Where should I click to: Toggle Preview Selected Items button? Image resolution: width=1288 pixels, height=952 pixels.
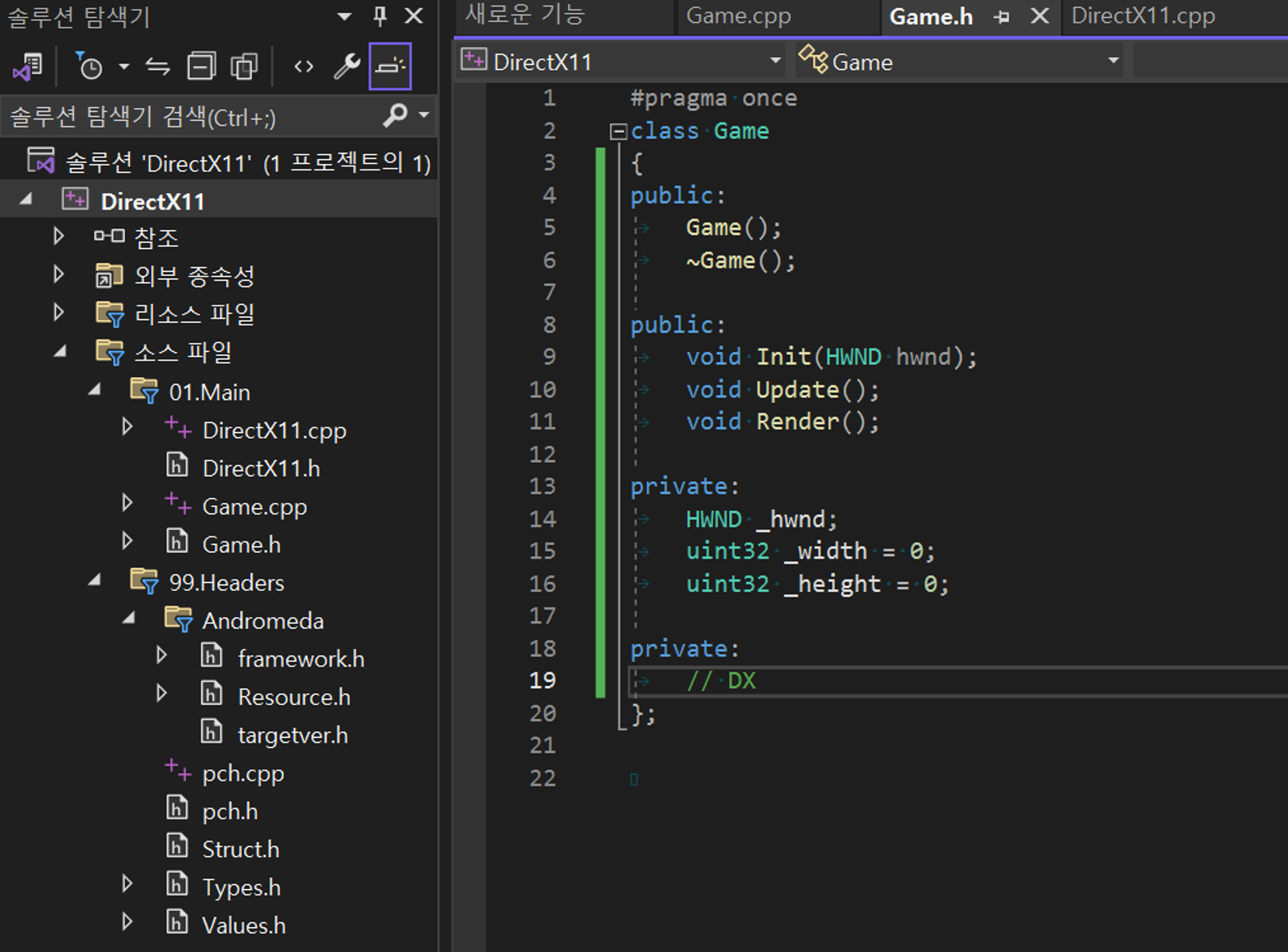pos(390,66)
